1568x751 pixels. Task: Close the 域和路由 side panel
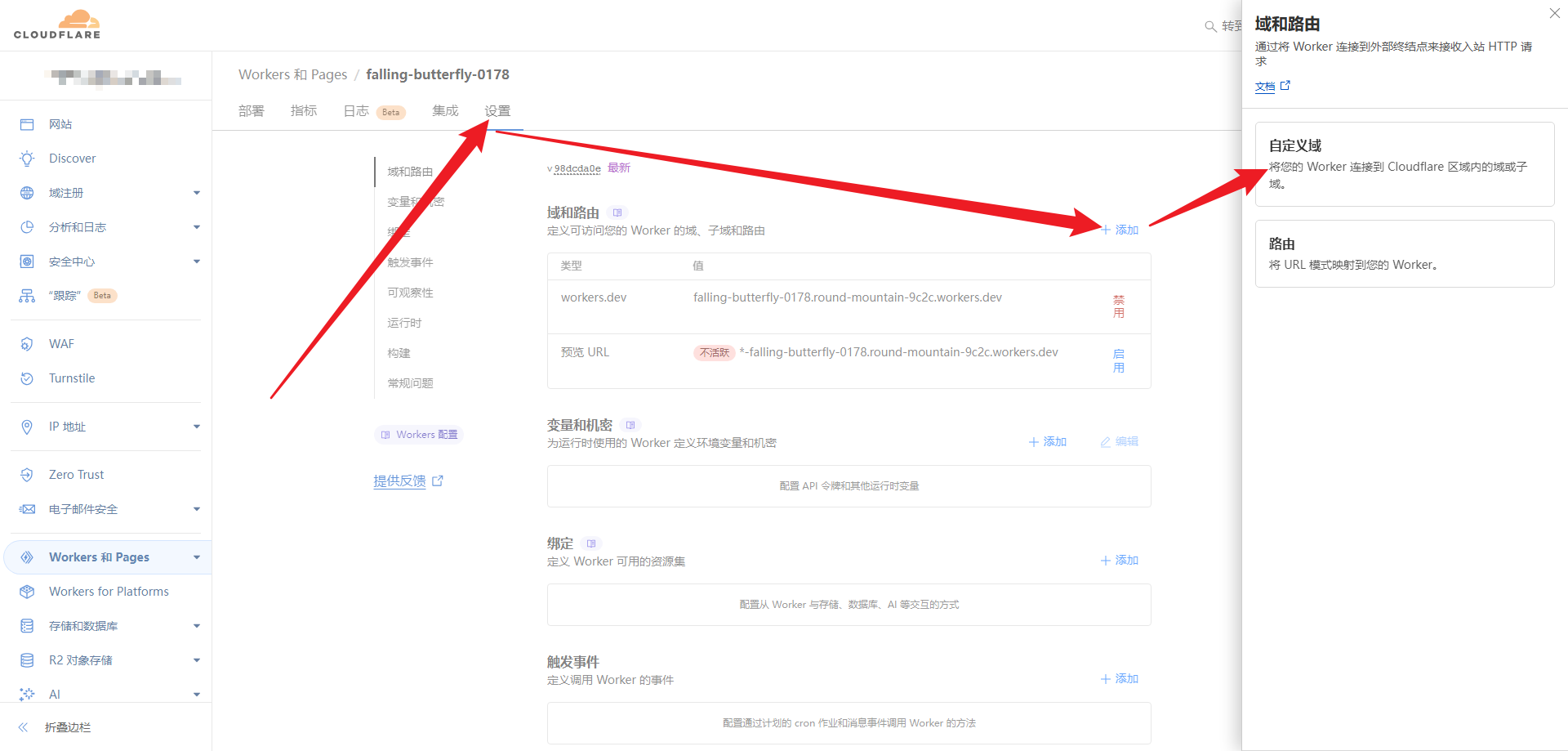(x=1554, y=14)
